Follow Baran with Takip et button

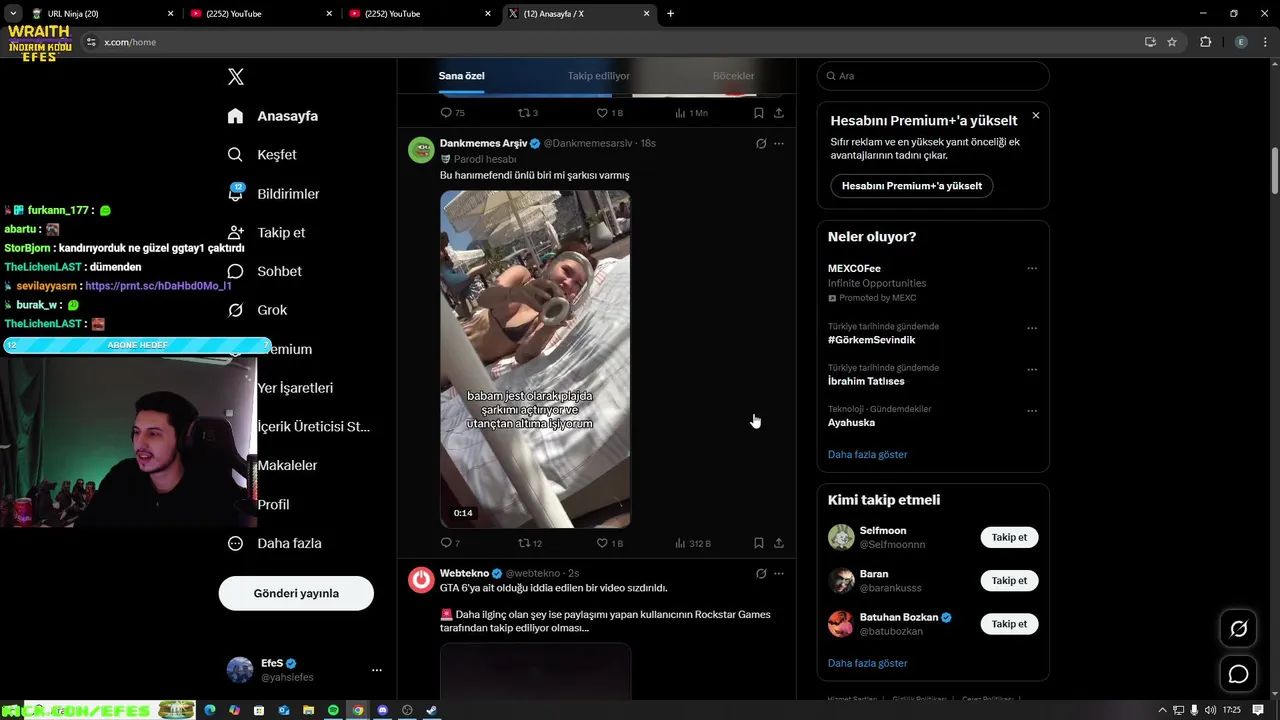[x=1009, y=581]
